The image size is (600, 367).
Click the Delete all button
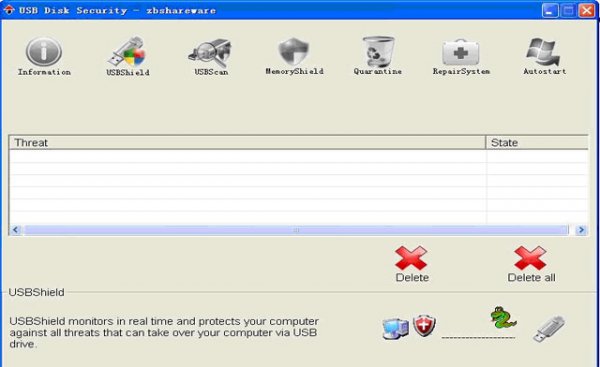[531, 264]
